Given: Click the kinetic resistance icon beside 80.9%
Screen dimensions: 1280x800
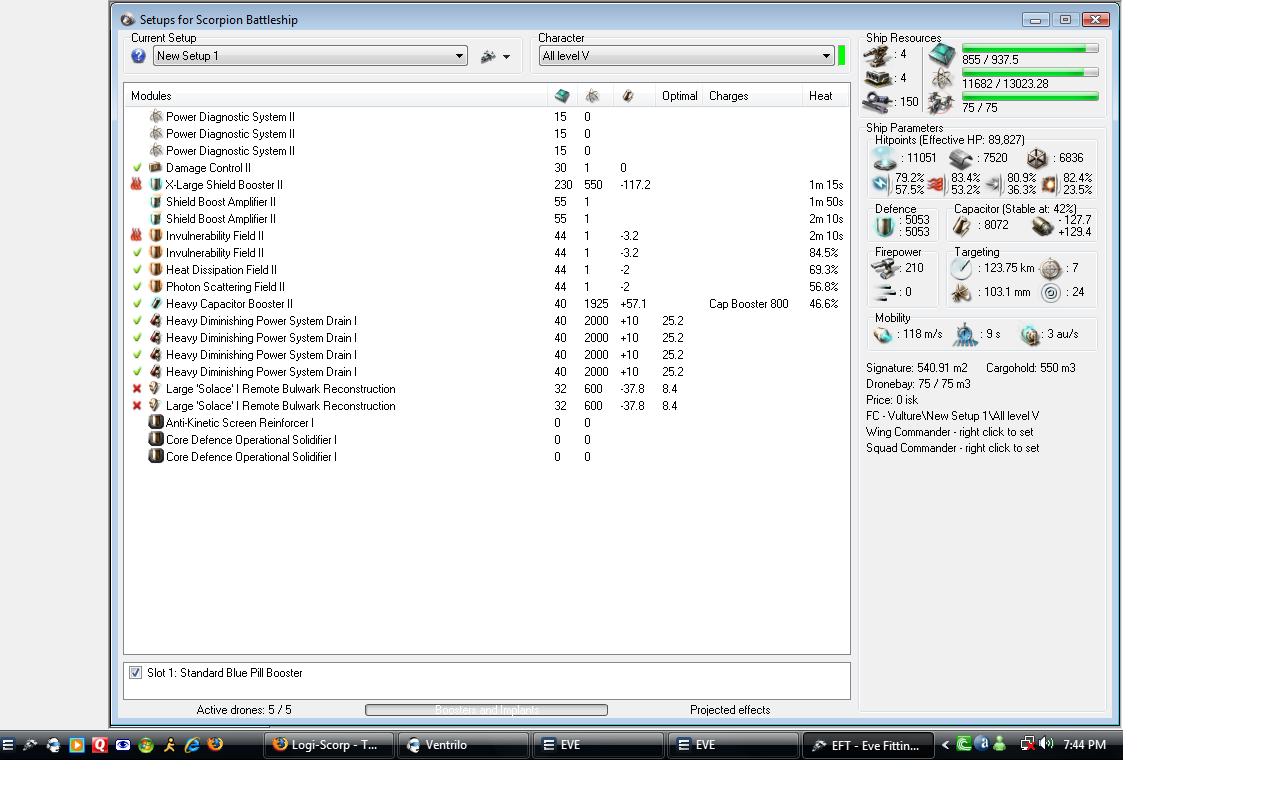Looking at the screenshot, I should (994, 184).
